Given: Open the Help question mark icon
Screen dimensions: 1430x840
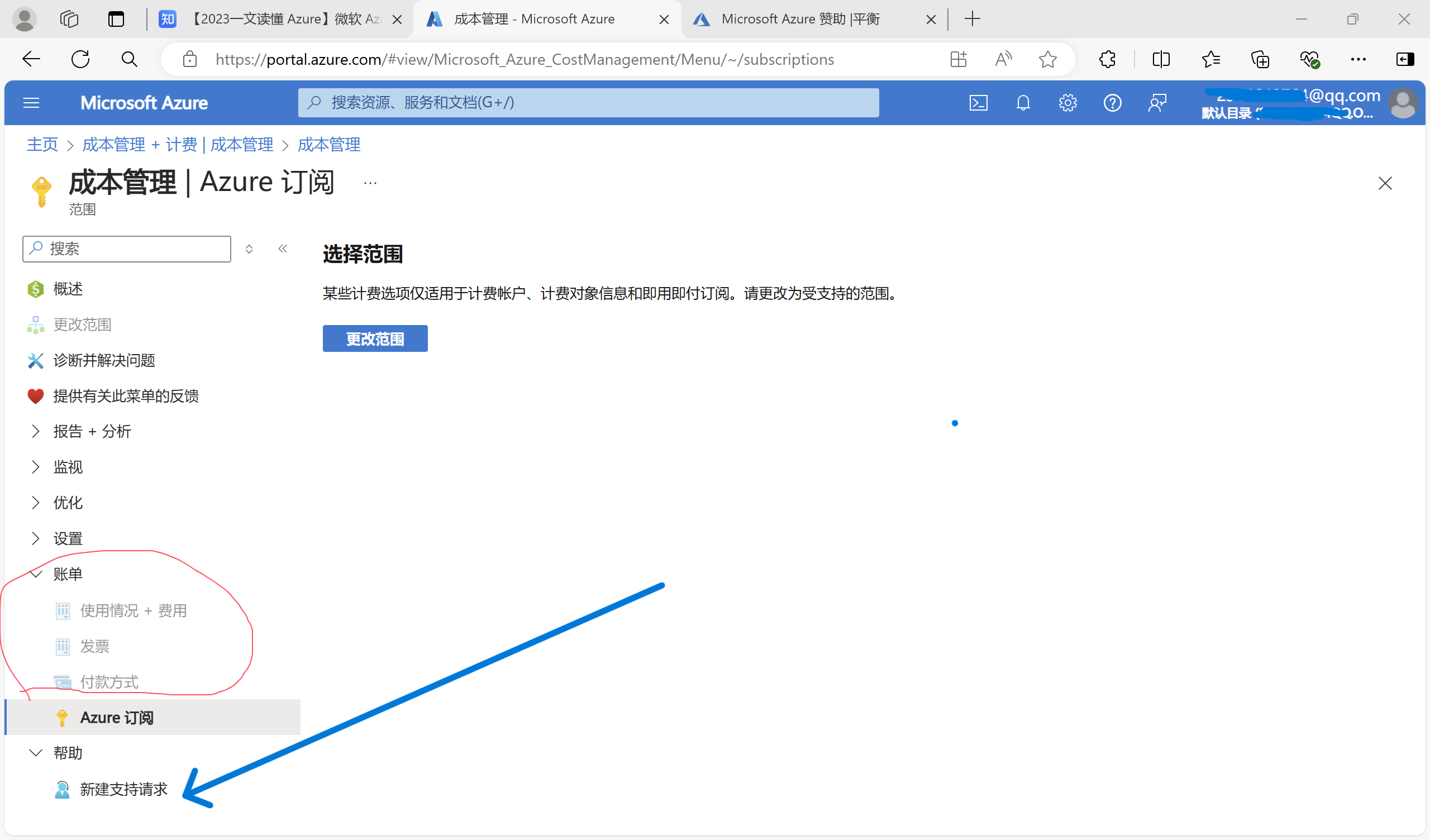Looking at the screenshot, I should tap(1112, 103).
